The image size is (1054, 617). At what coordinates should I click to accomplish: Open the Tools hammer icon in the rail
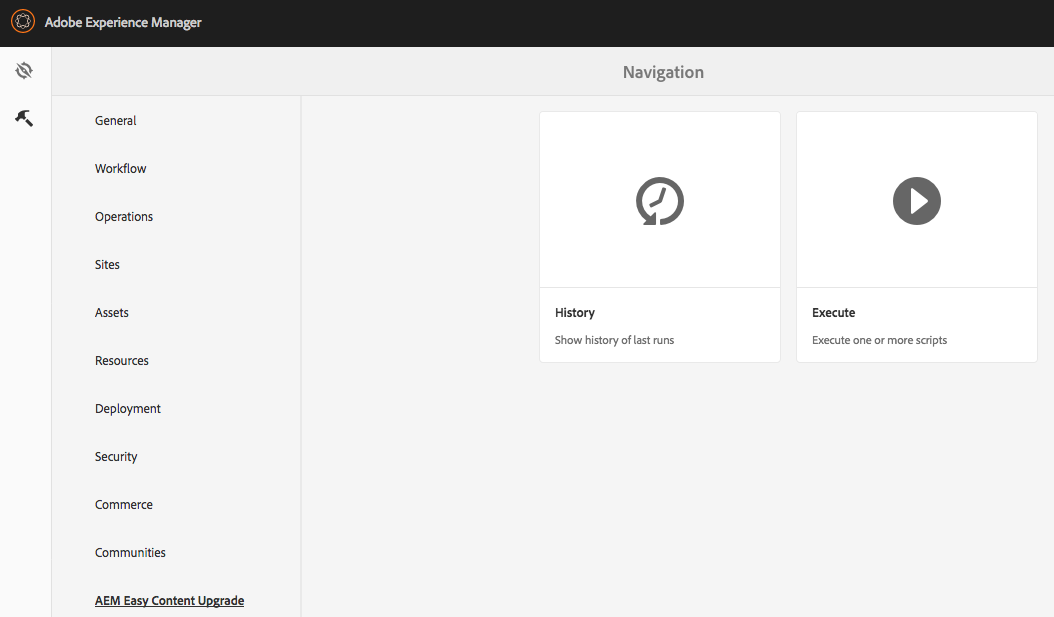tap(24, 118)
